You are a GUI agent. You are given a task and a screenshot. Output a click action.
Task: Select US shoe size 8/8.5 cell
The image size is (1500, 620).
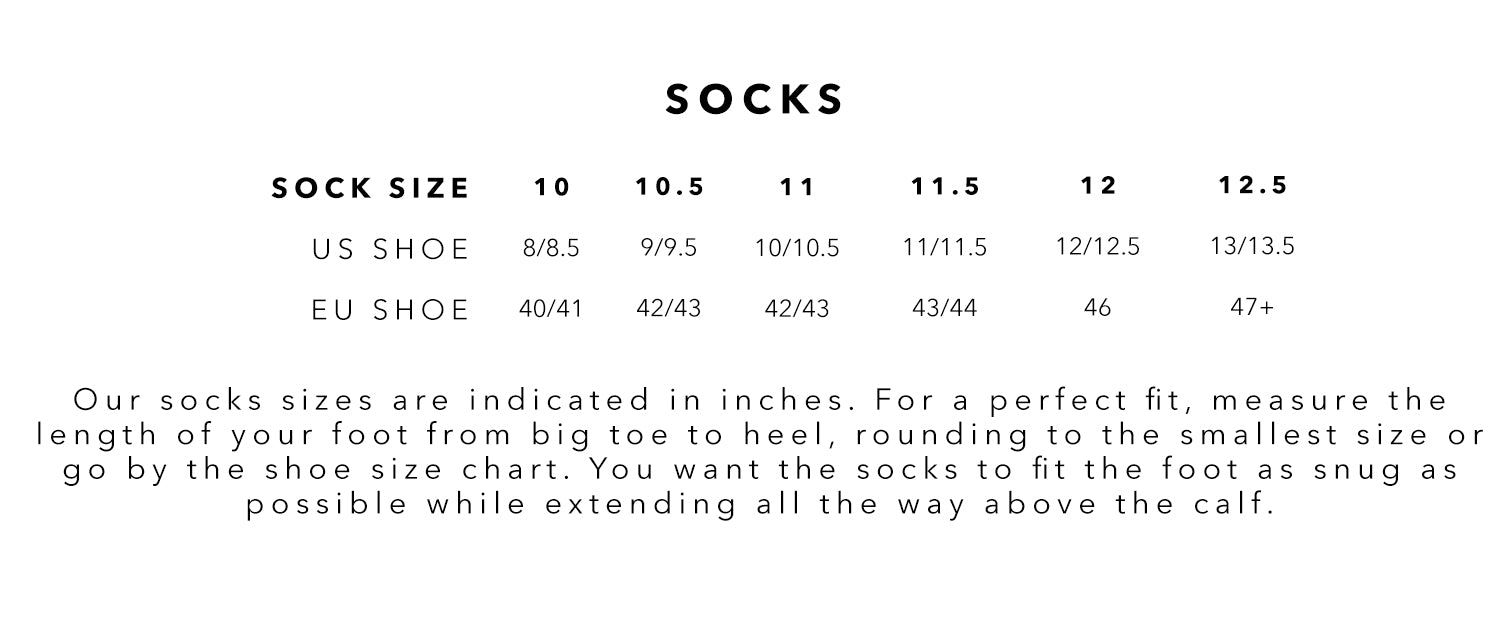(550, 249)
